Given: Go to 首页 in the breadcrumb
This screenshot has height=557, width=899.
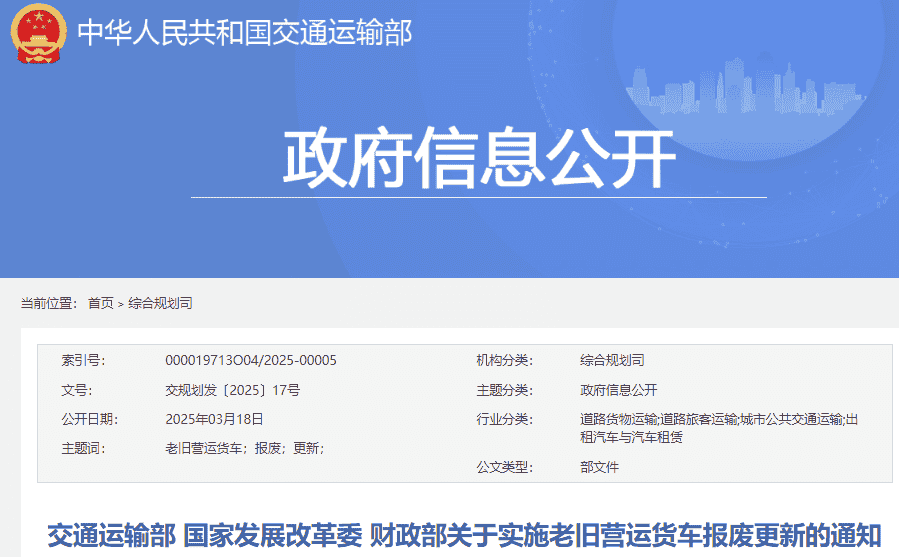Looking at the screenshot, I should click(x=100, y=303).
